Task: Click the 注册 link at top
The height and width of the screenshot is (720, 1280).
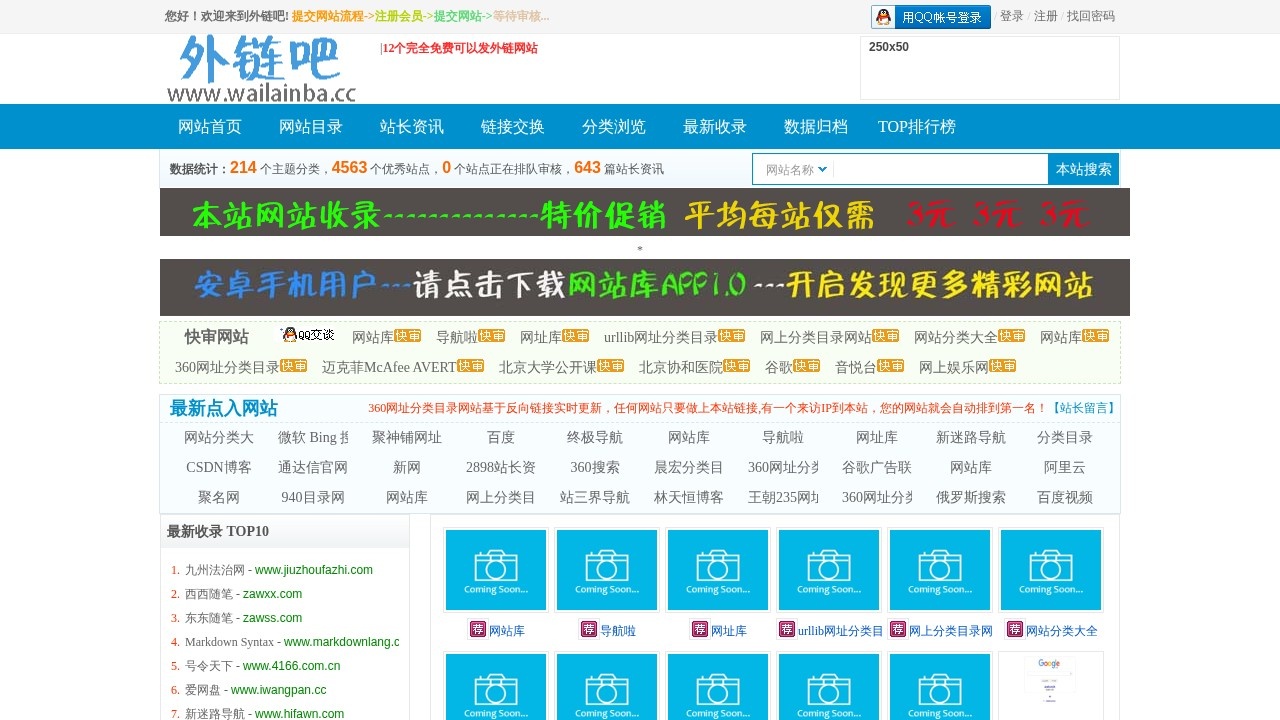Action: click(x=1046, y=16)
